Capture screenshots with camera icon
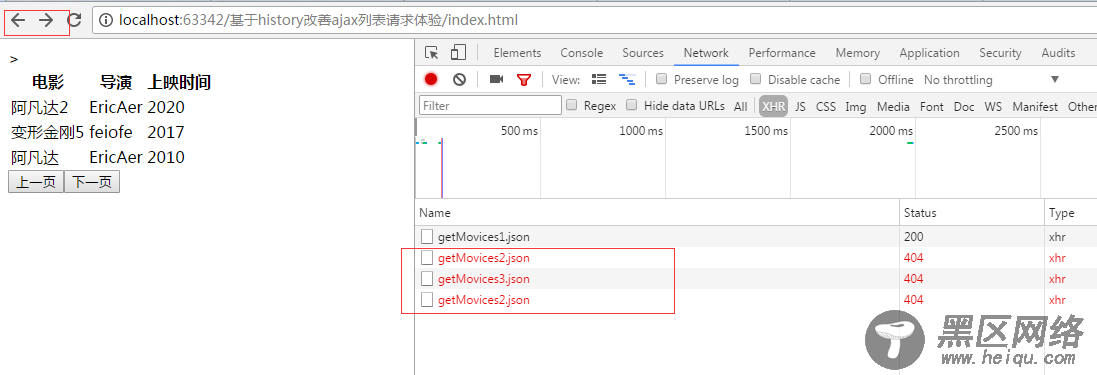The image size is (1097, 375). [496, 79]
